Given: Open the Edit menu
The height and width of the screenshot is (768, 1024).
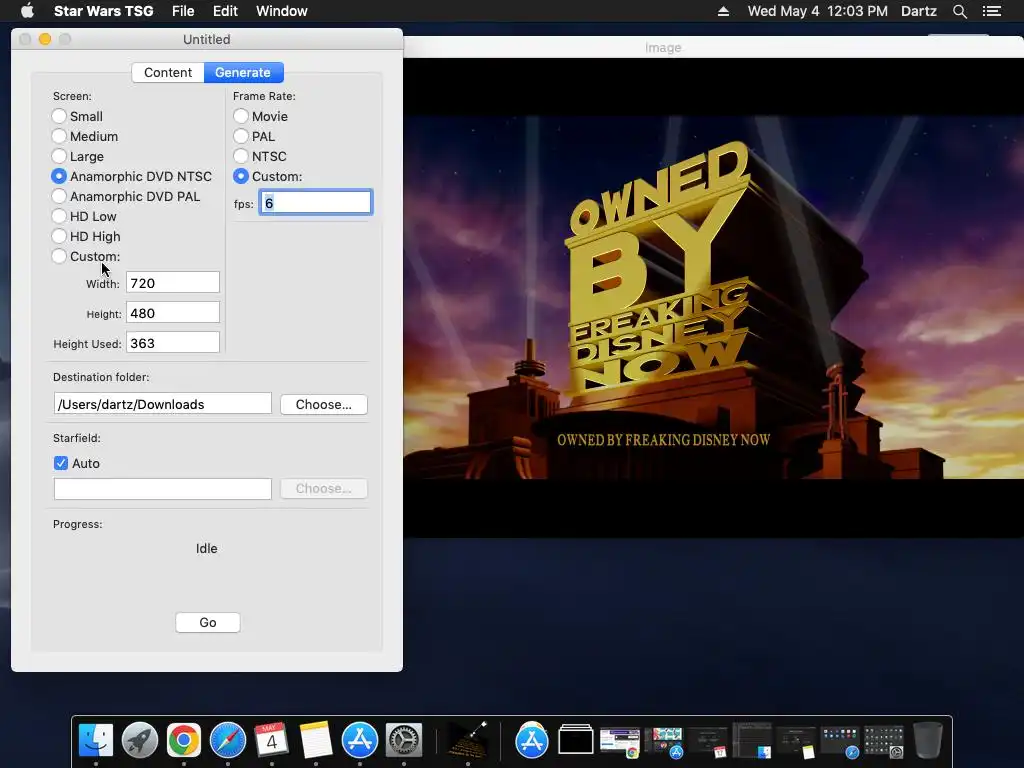Looking at the screenshot, I should 225,11.
